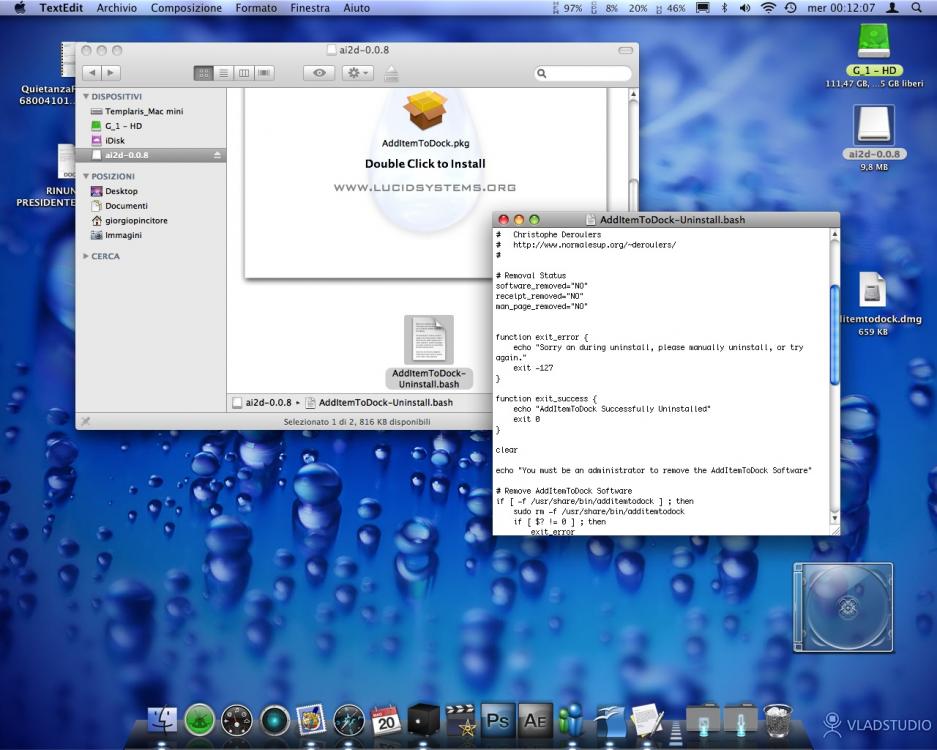Open the Finestra menu
The height and width of the screenshot is (750, 937).
pos(310,8)
